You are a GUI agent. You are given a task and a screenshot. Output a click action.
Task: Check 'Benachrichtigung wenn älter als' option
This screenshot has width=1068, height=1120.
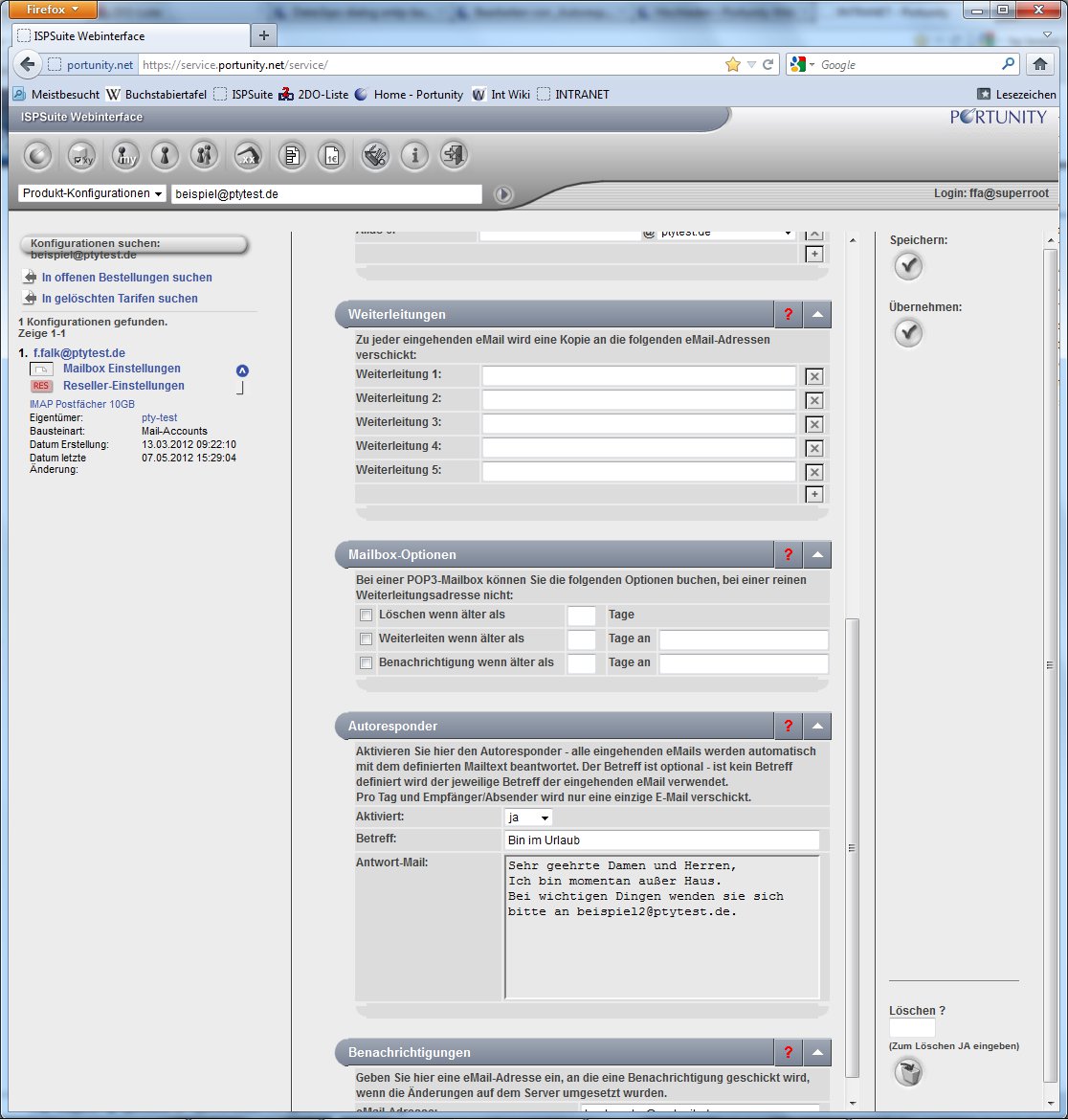tap(366, 663)
